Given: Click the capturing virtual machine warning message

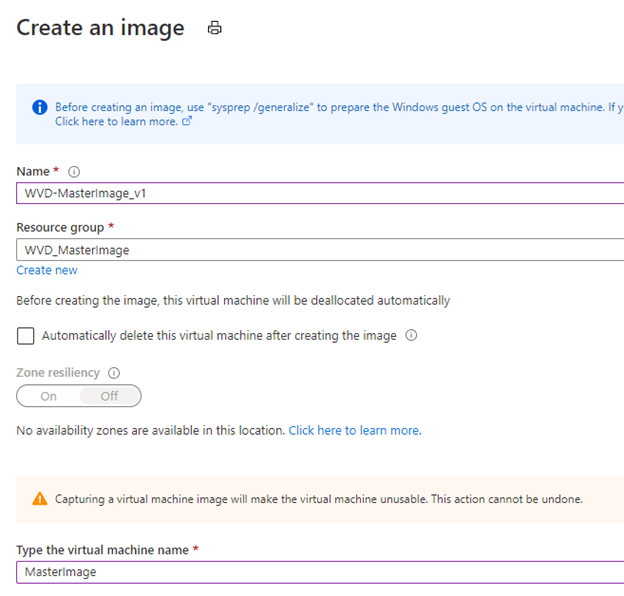Looking at the screenshot, I should coord(319,499).
